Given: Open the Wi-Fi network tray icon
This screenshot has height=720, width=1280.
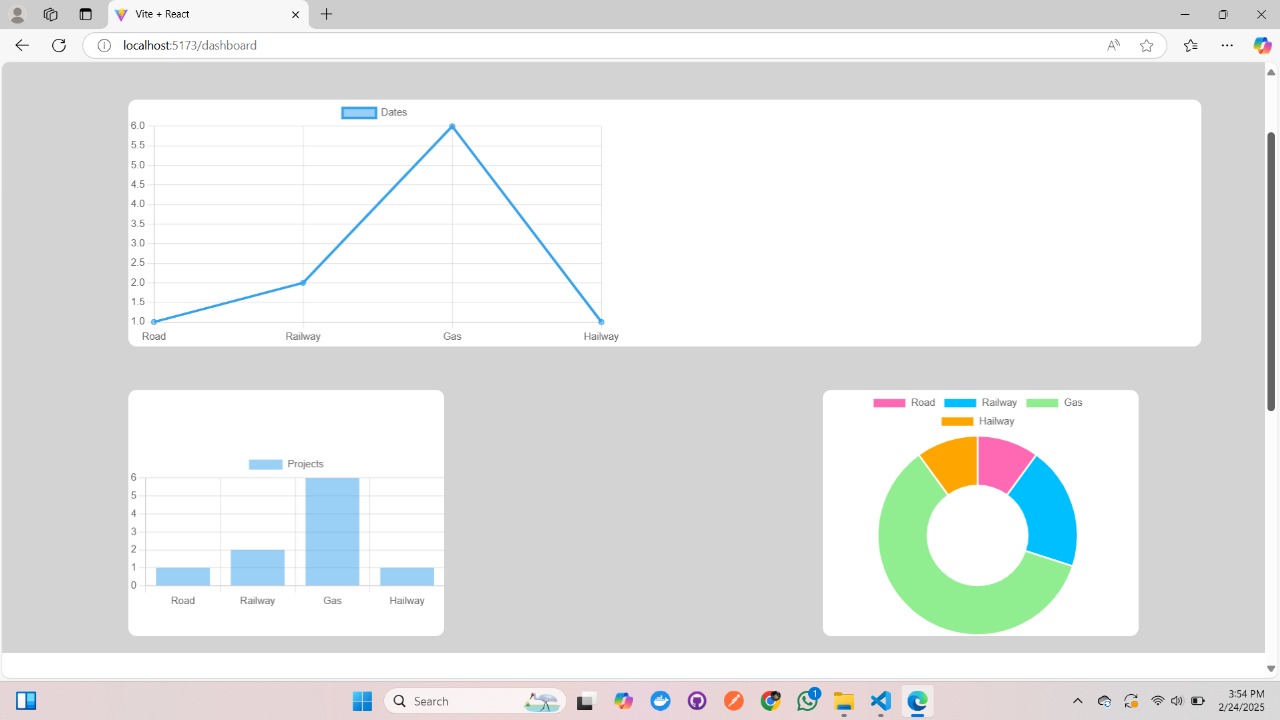Looking at the screenshot, I should pyautogui.click(x=1158, y=701).
